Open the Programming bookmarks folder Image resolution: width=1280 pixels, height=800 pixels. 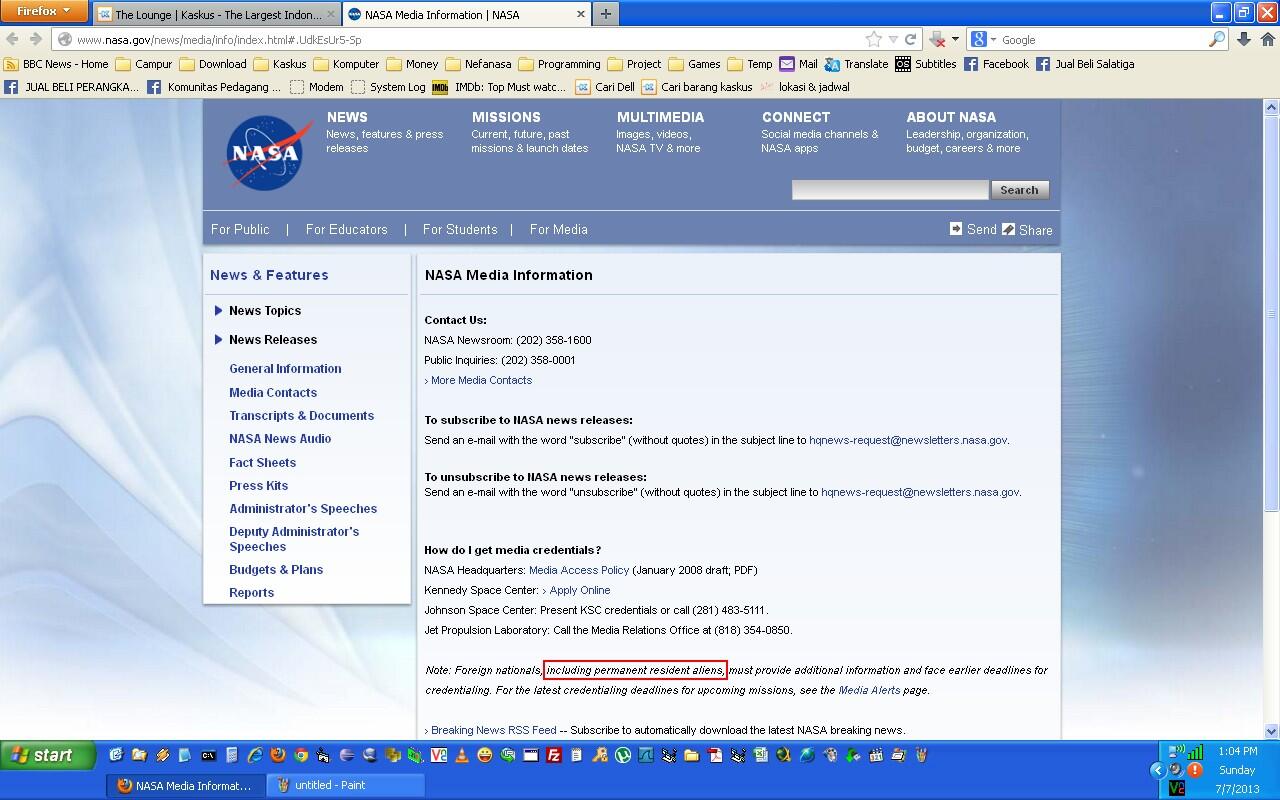pos(559,64)
